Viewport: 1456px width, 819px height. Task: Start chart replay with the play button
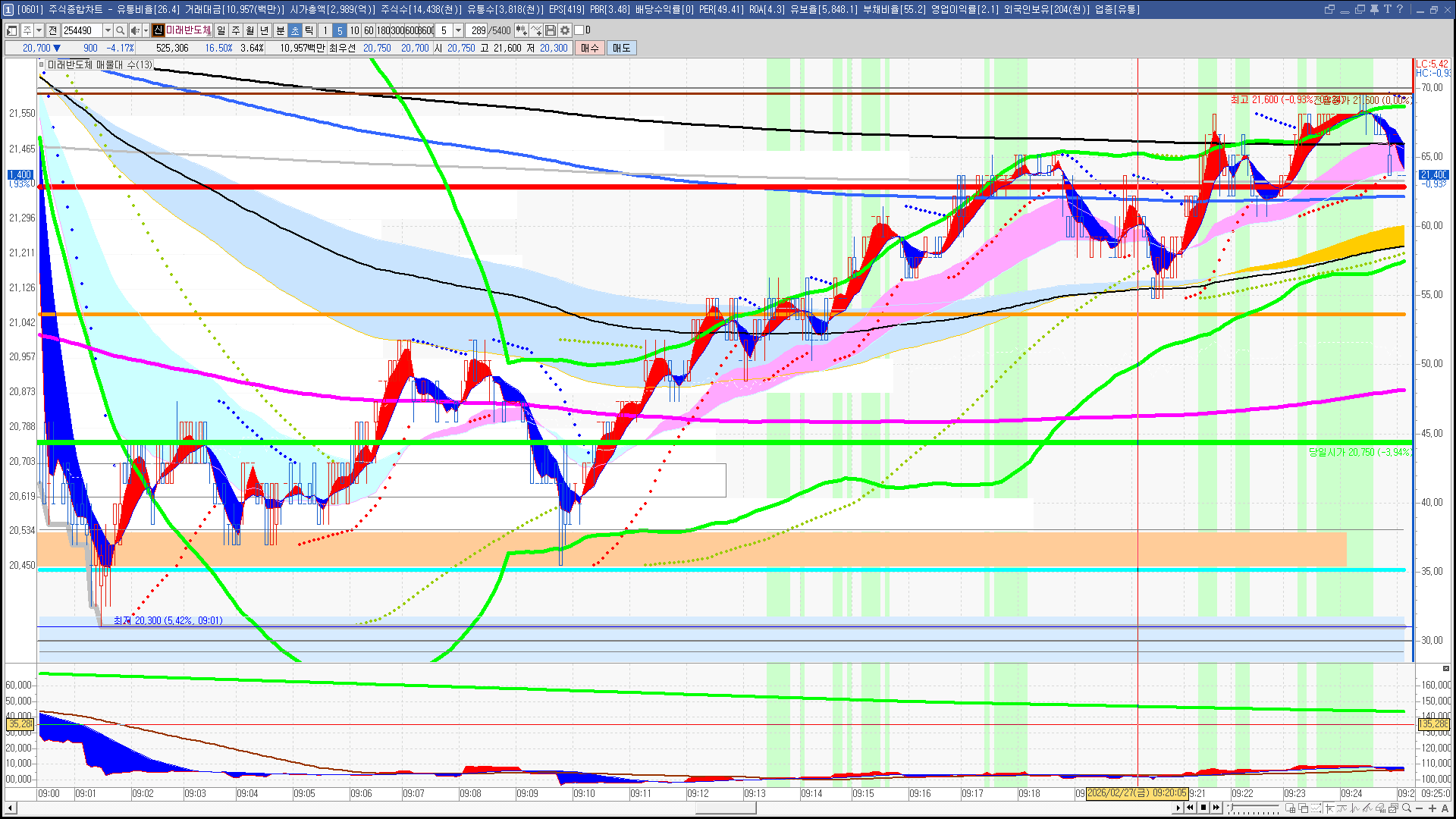pos(1178,808)
